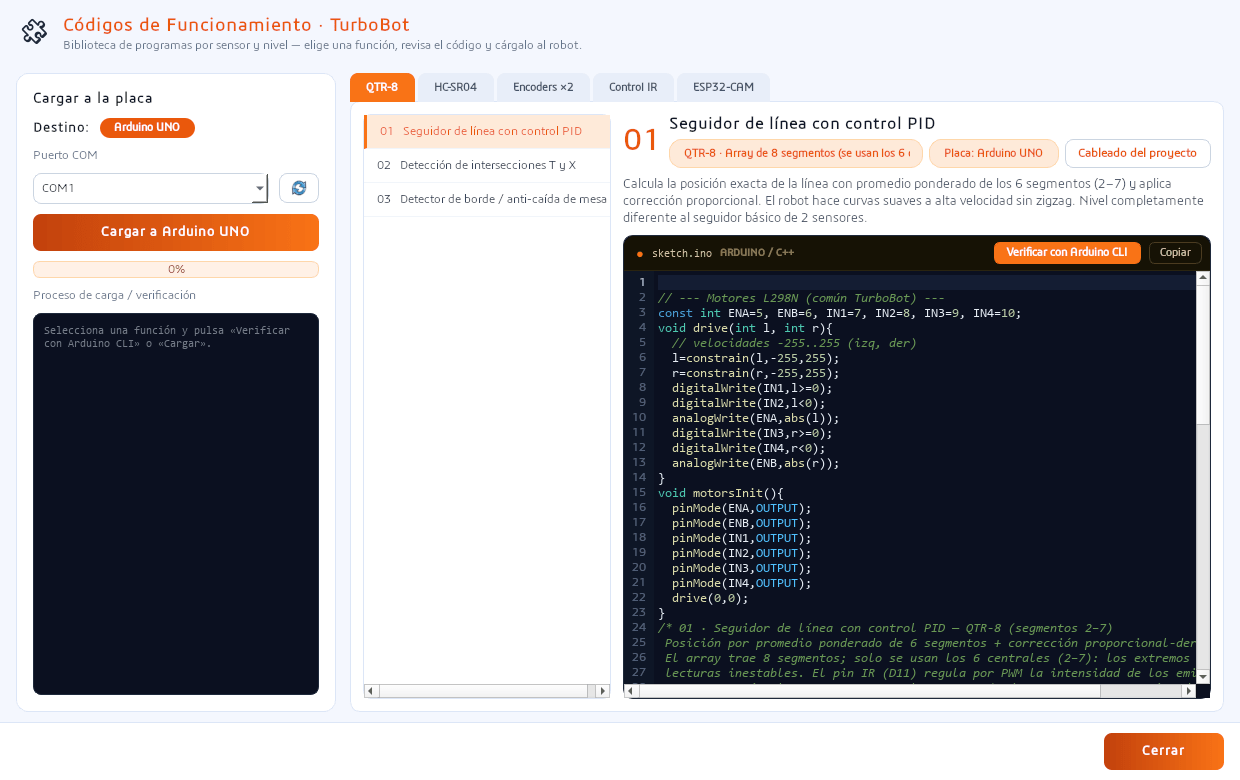Click code editor scroll up arrow
Viewport: 1240px width, 780px height.
(x=1203, y=278)
